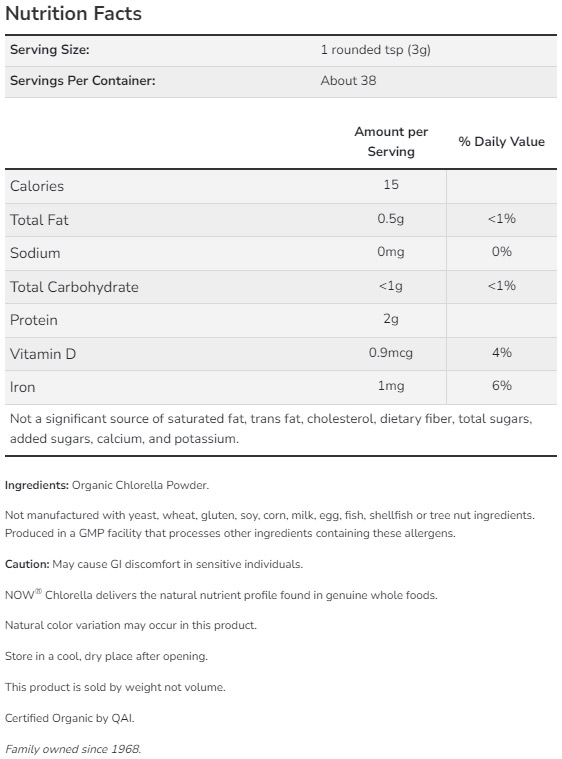This screenshot has width=562, height=759.
Task: Click the % Daily Value column header
Action: [501, 141]
